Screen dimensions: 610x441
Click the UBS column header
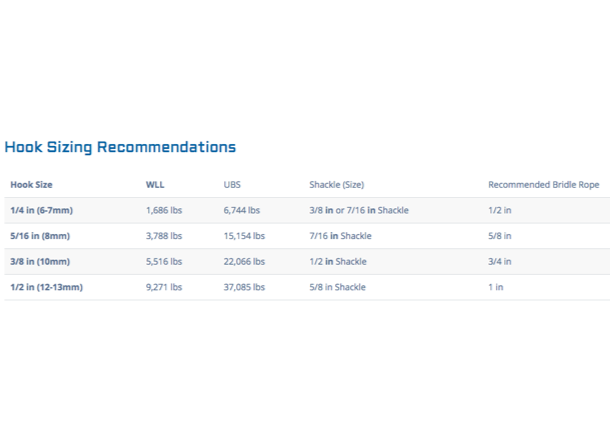(232, 185)
